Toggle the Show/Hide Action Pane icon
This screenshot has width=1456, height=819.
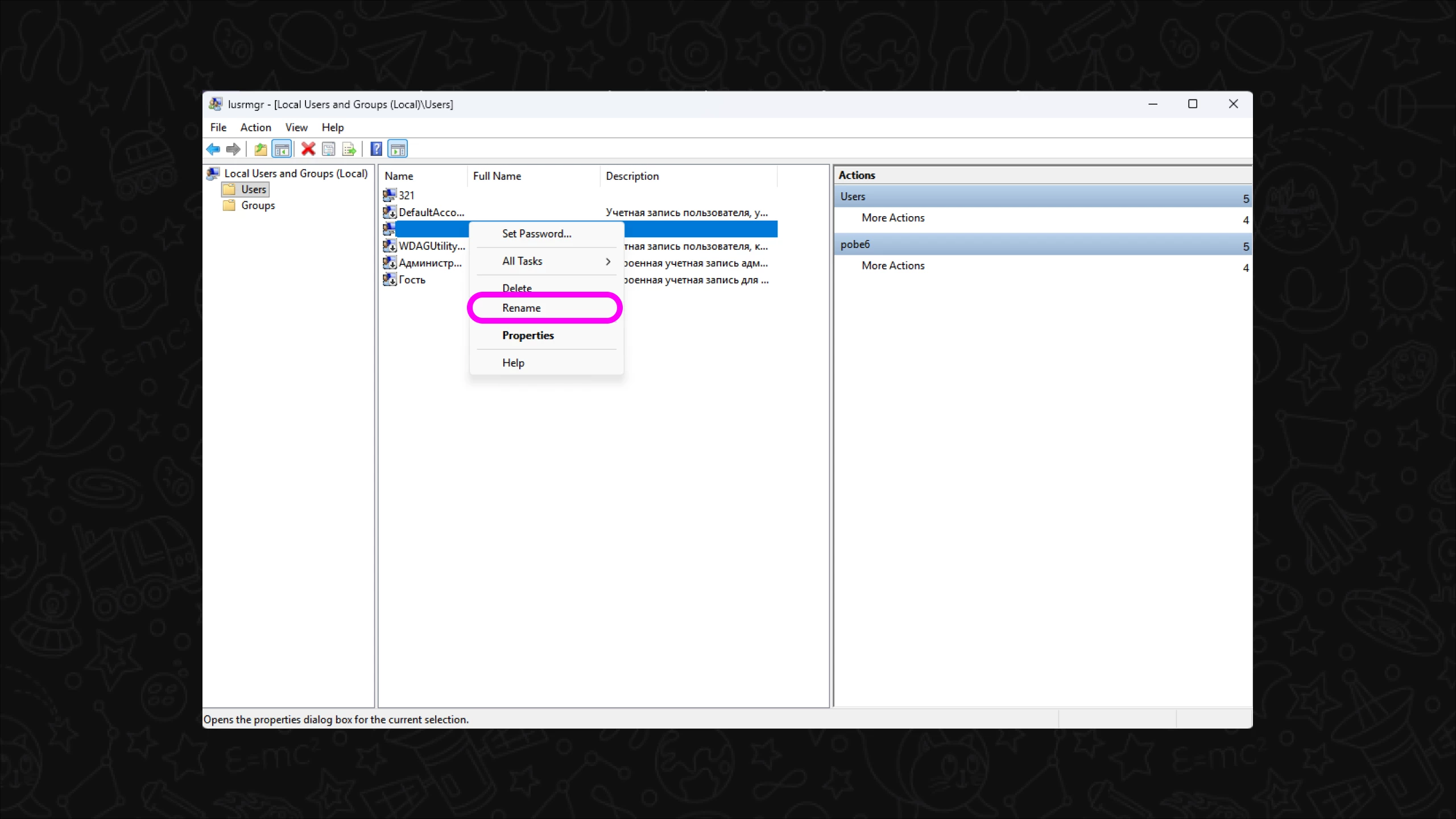click(x=398, y=149)
